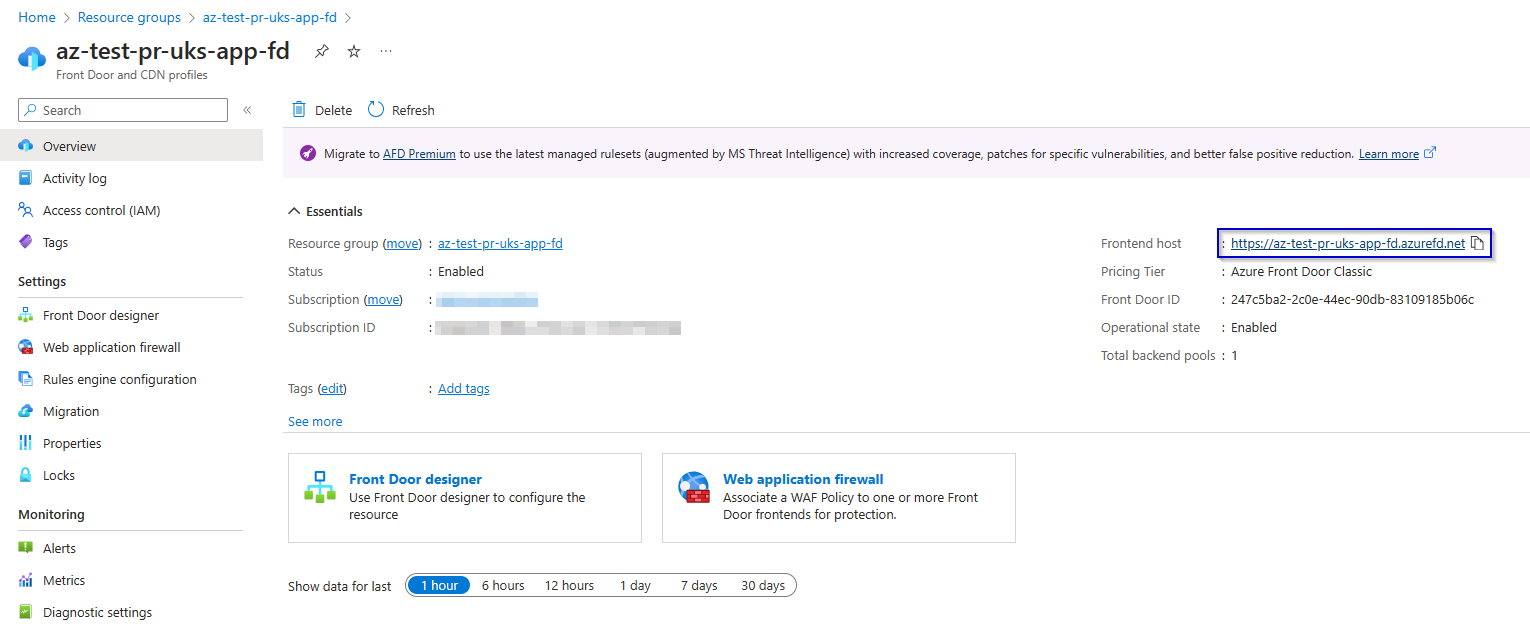Click the Access control (IAM) icon
This screenshot has height=636, width=1530.
[26, 210]
